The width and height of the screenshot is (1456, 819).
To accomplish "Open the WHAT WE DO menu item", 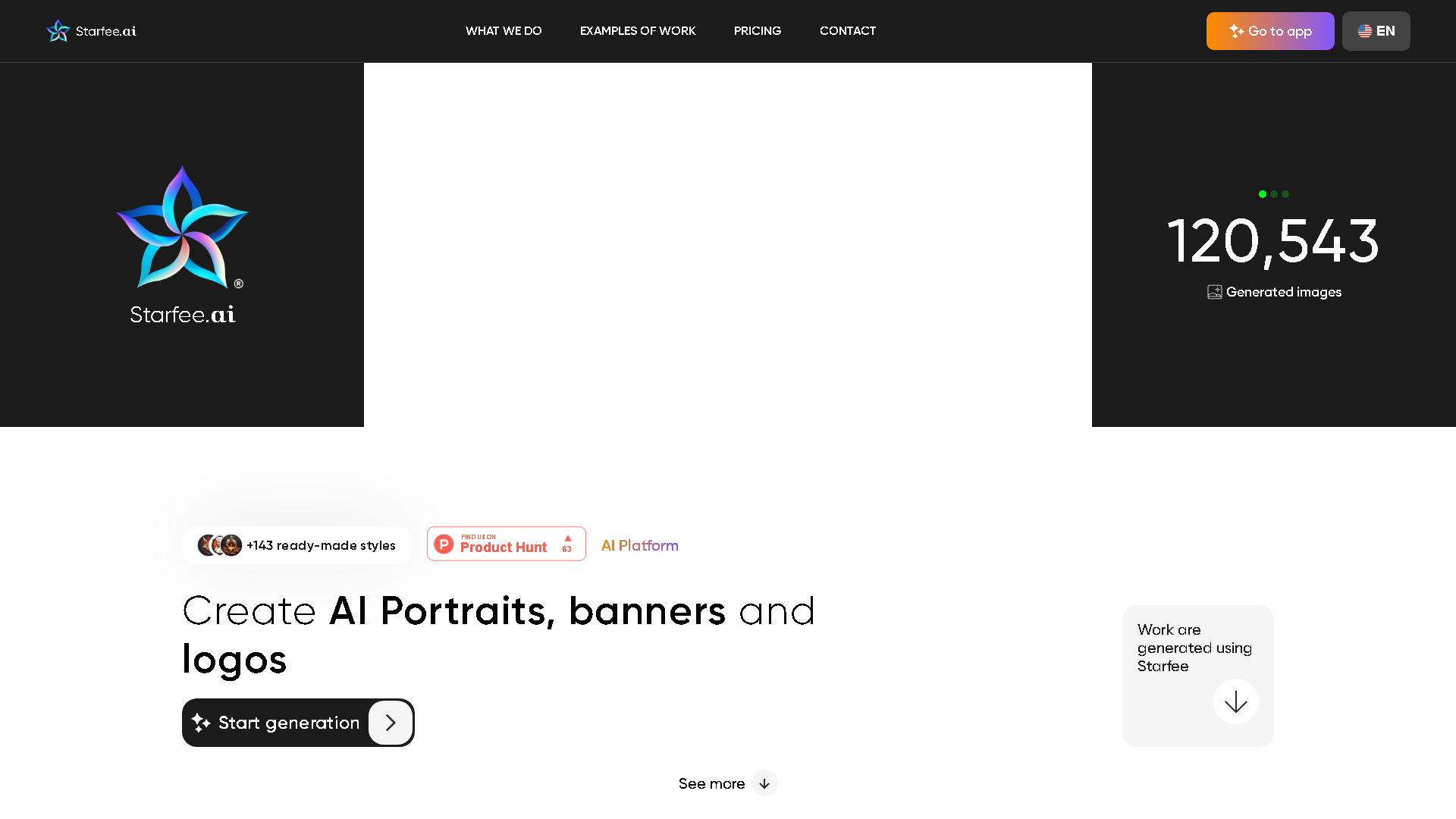I will pyautogui.click(x=504, y=31).
